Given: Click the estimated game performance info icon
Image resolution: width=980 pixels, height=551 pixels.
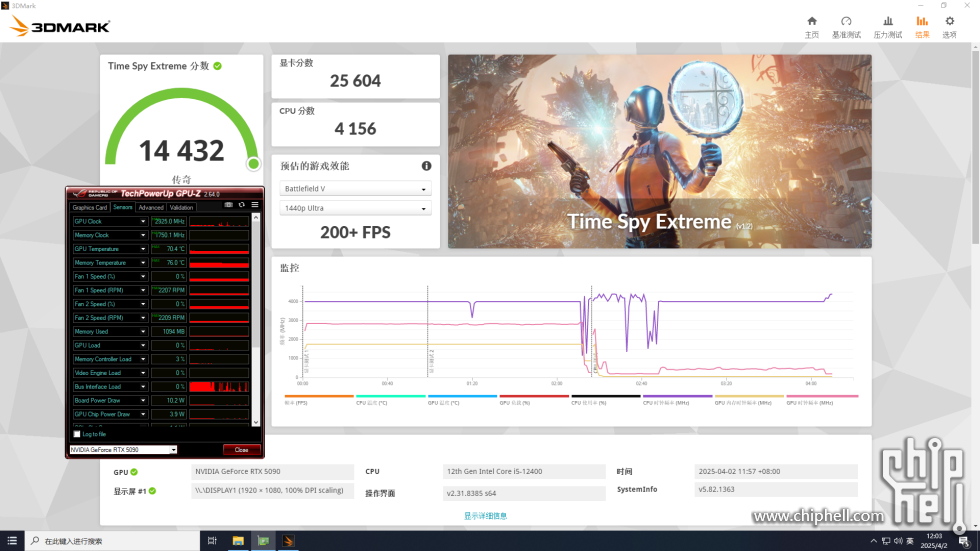Looking at the screenshot, I should (x=426, y=166).
